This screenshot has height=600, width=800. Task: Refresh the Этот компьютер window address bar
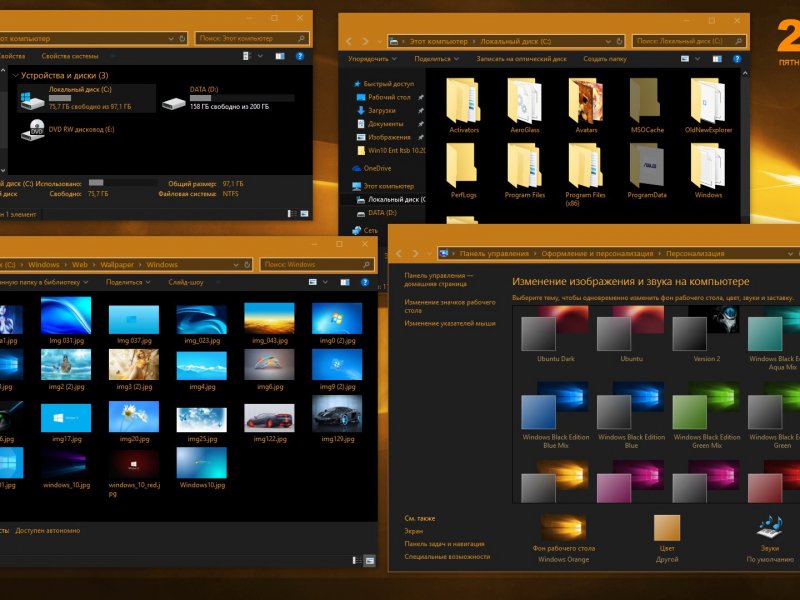[182, 38]
